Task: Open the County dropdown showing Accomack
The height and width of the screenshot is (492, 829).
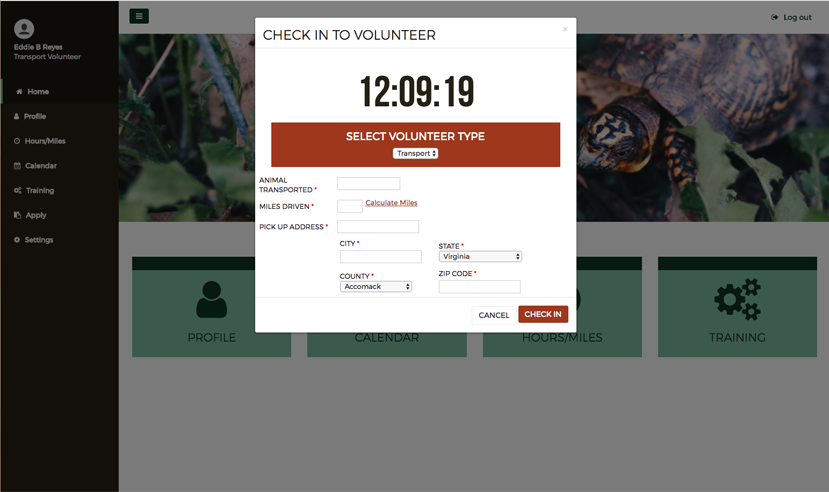Action: [375, 286]
